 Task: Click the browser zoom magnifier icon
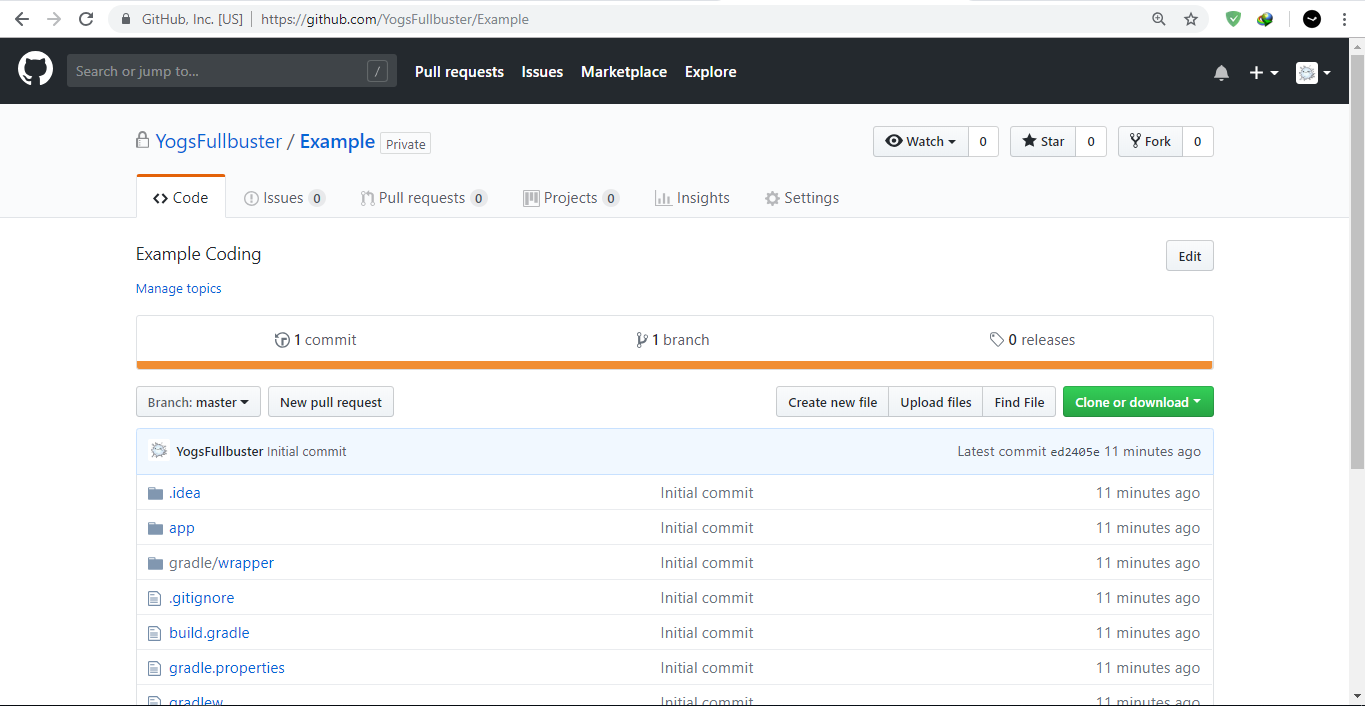[1159, 19]
